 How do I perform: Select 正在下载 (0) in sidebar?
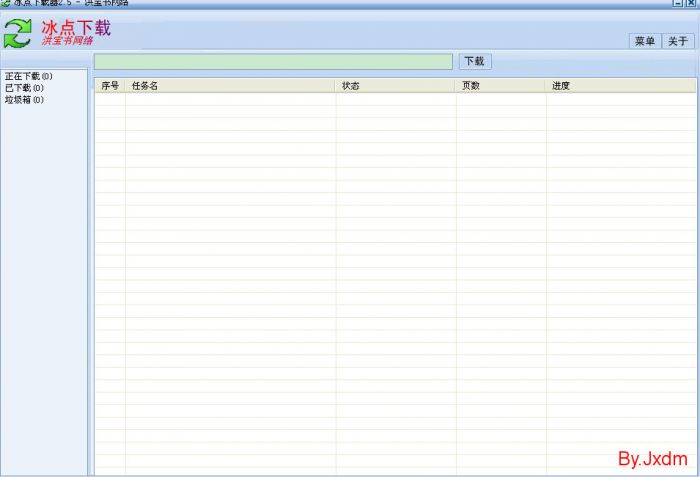pyautogui.click(x=29, y=76)
